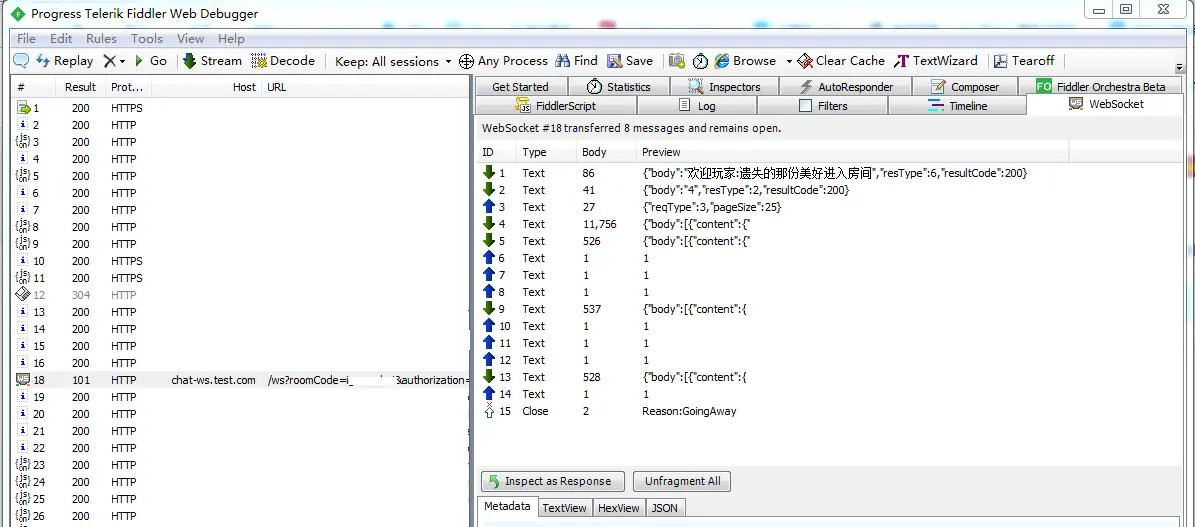Screen dimensions: 1195x527
Task: Open the Keep: All sessions dropdown
Action: [393, 61]
